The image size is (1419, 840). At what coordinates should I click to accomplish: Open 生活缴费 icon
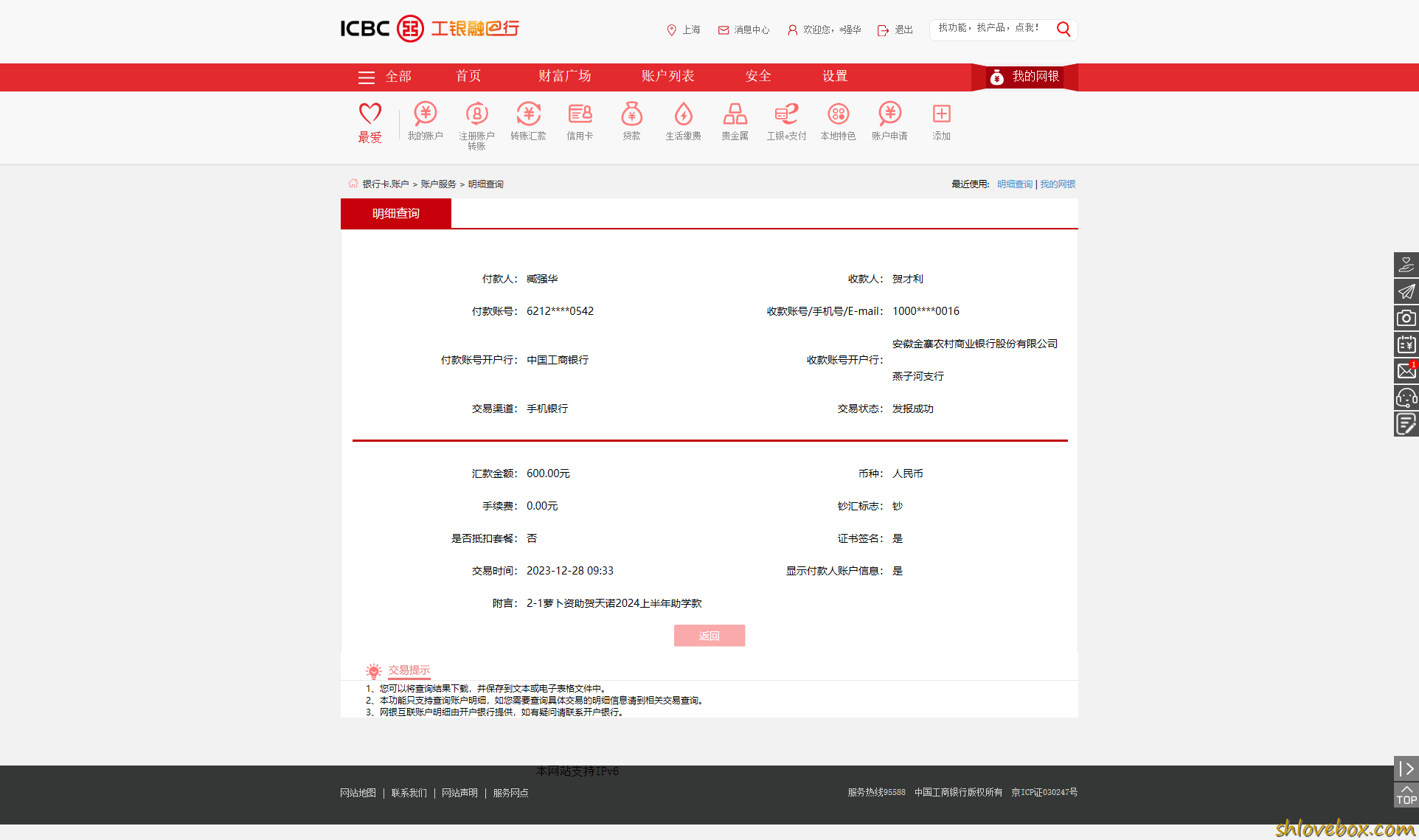point(684,114)
